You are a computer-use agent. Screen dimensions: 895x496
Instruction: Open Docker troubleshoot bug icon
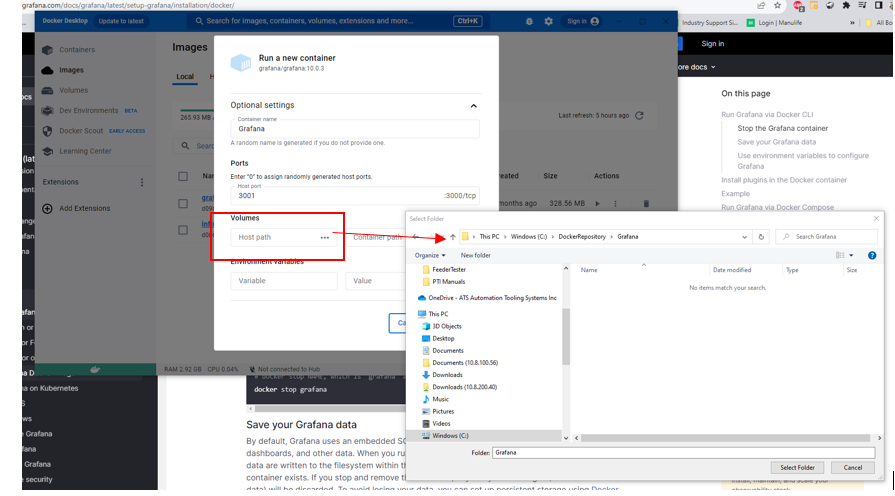[529, 21]
